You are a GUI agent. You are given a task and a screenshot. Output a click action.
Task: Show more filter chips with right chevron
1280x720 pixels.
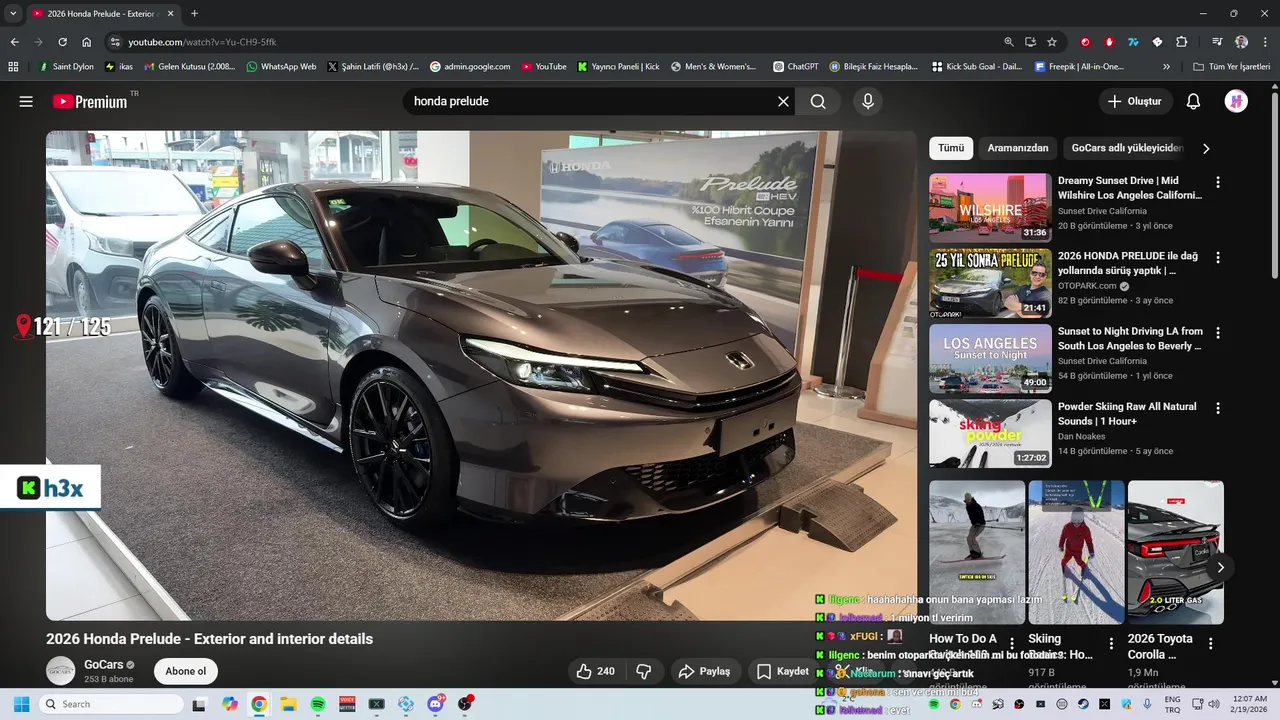point(1206,148)
